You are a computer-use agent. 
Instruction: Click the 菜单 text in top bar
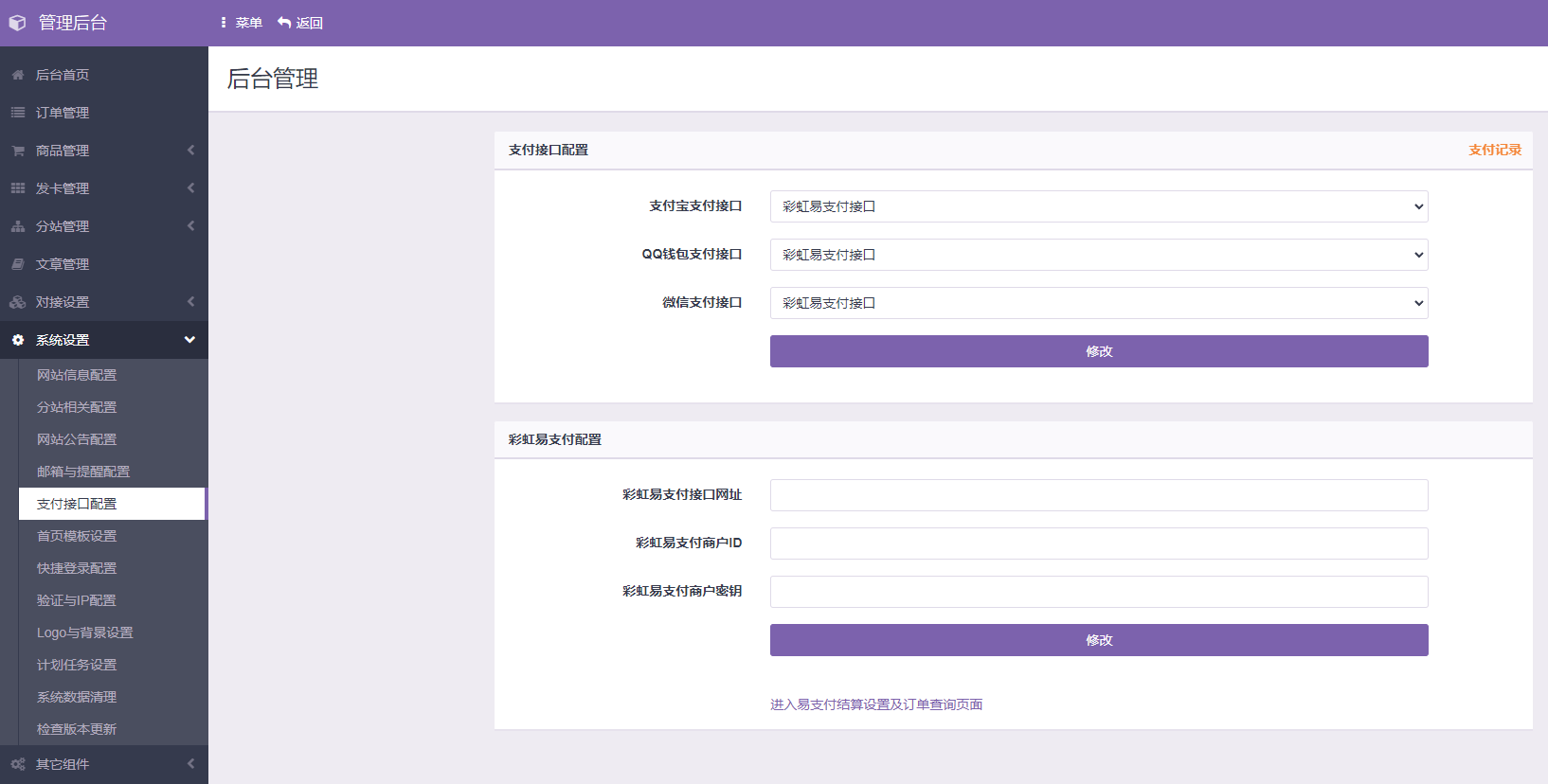click(249, 23)
